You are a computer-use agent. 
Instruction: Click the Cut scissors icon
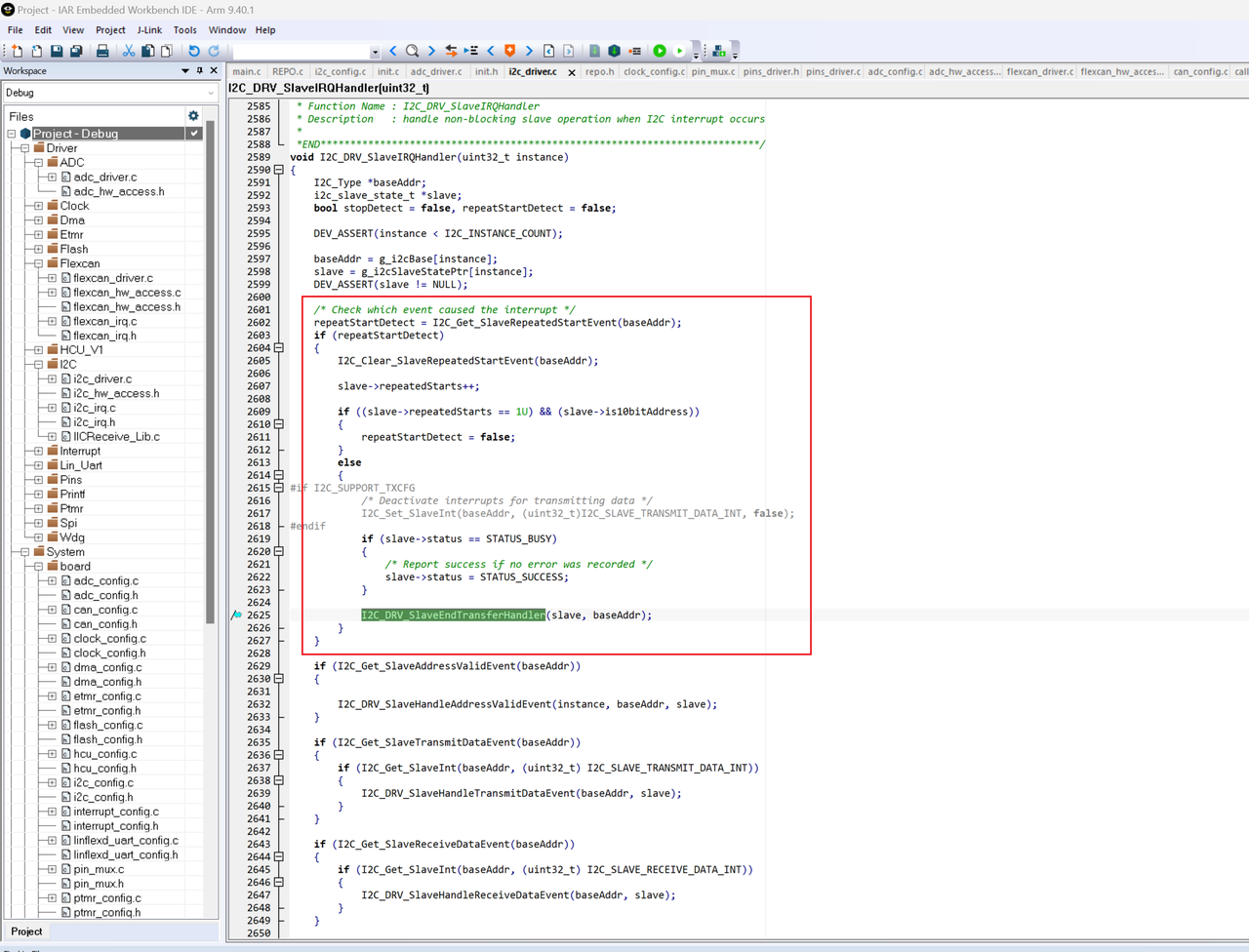(128, 51)
